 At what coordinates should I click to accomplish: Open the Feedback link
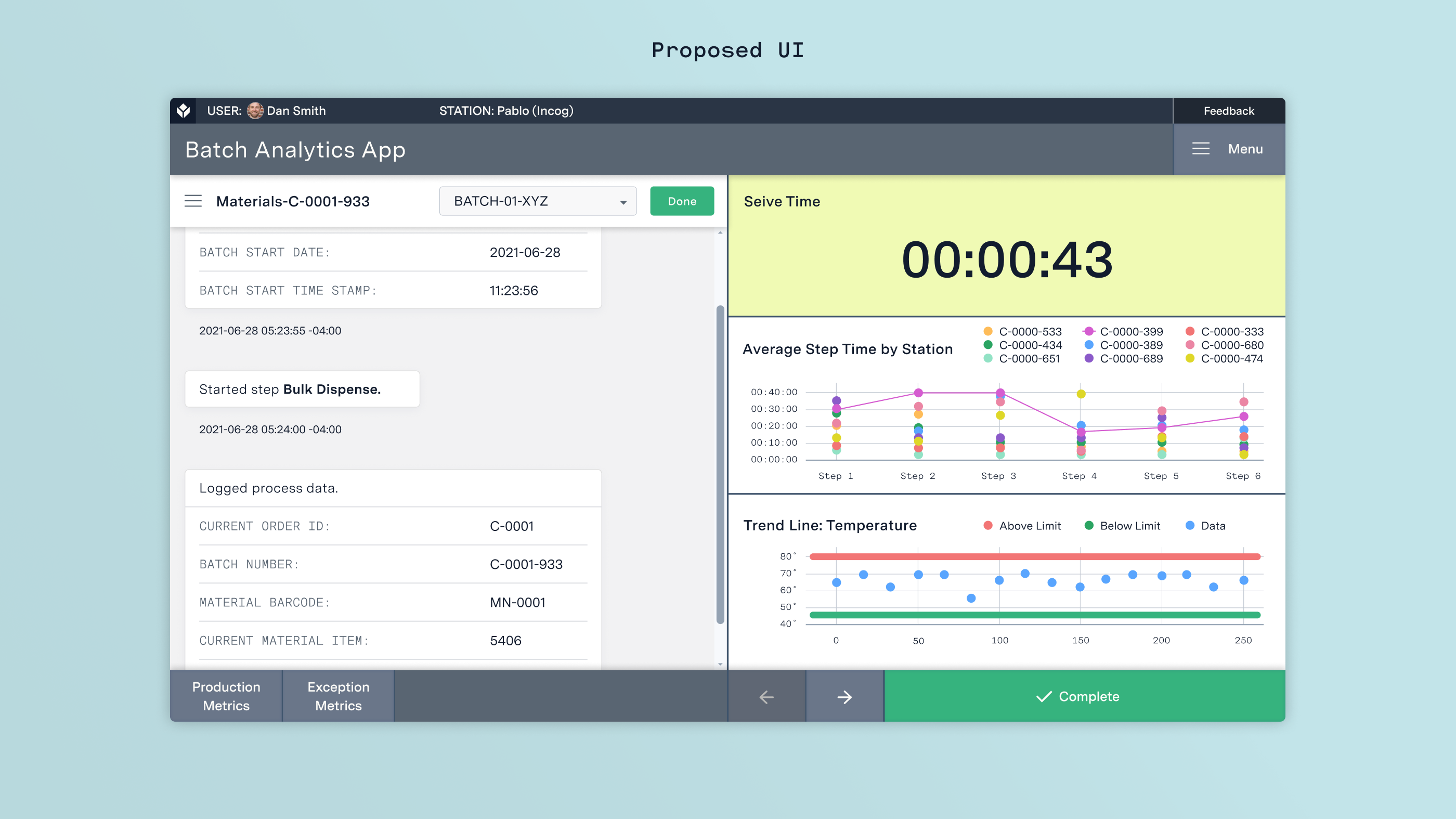point(1228,111)
